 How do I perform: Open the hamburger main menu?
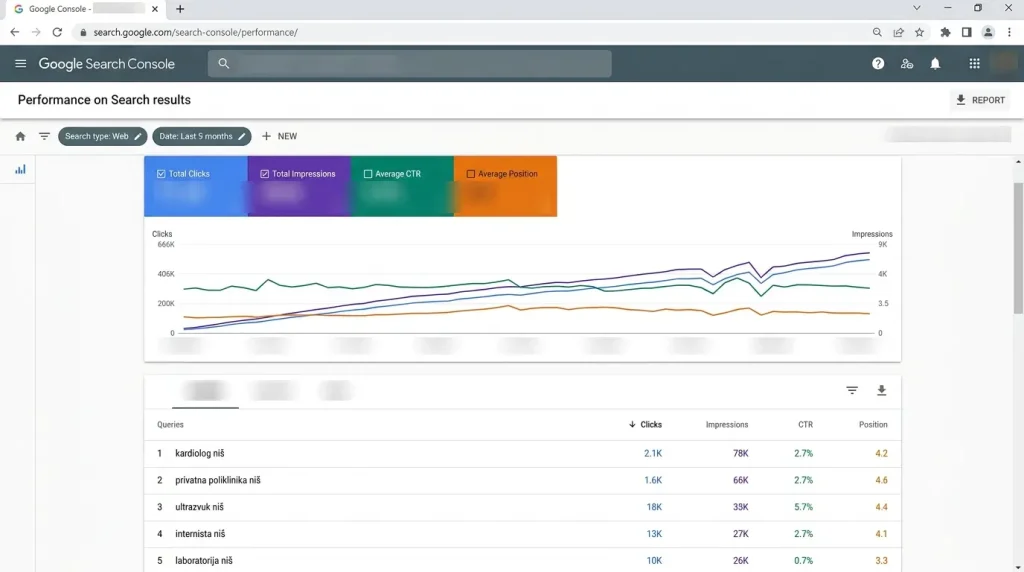click(20, 63)
